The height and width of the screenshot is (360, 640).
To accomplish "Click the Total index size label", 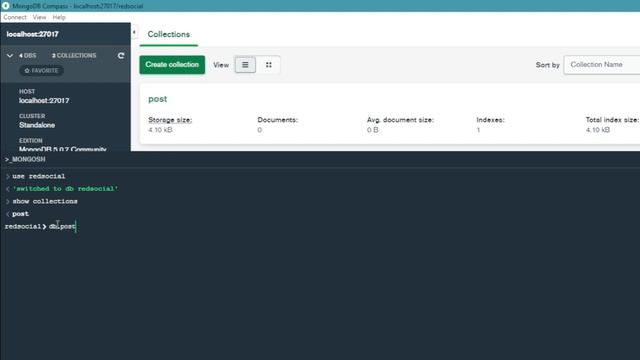I will tap(612, 120).
